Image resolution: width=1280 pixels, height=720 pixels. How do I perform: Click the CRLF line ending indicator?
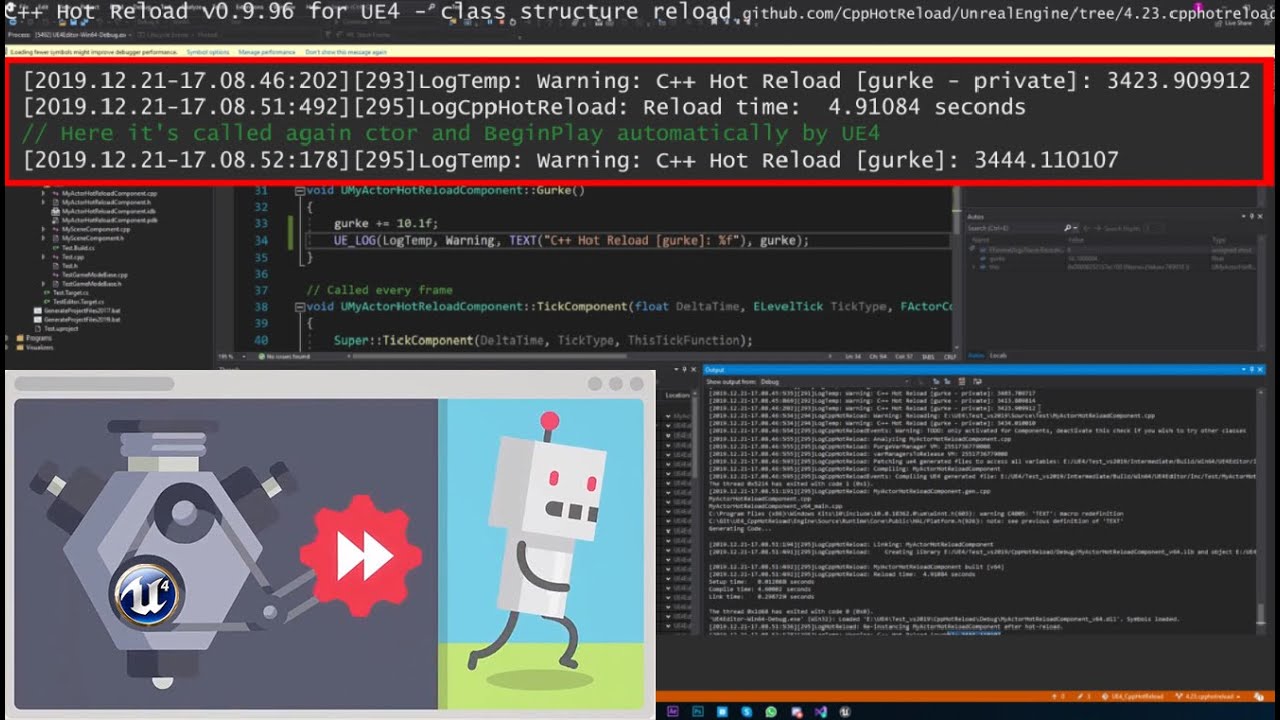tap(950, 356)
